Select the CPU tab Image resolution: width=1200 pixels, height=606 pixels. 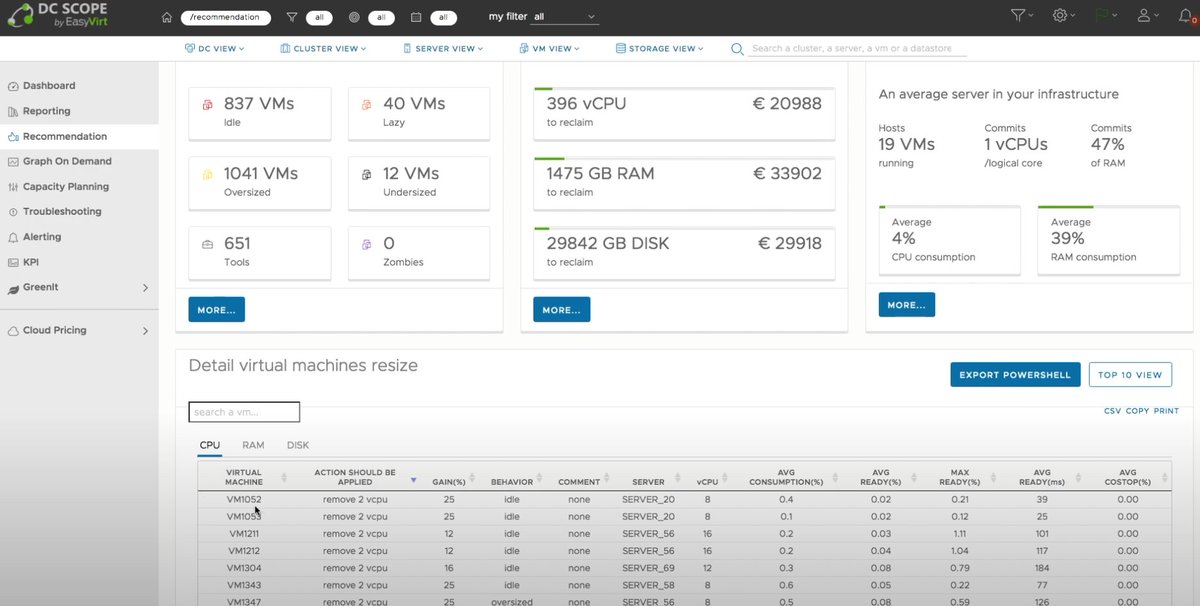210,445
